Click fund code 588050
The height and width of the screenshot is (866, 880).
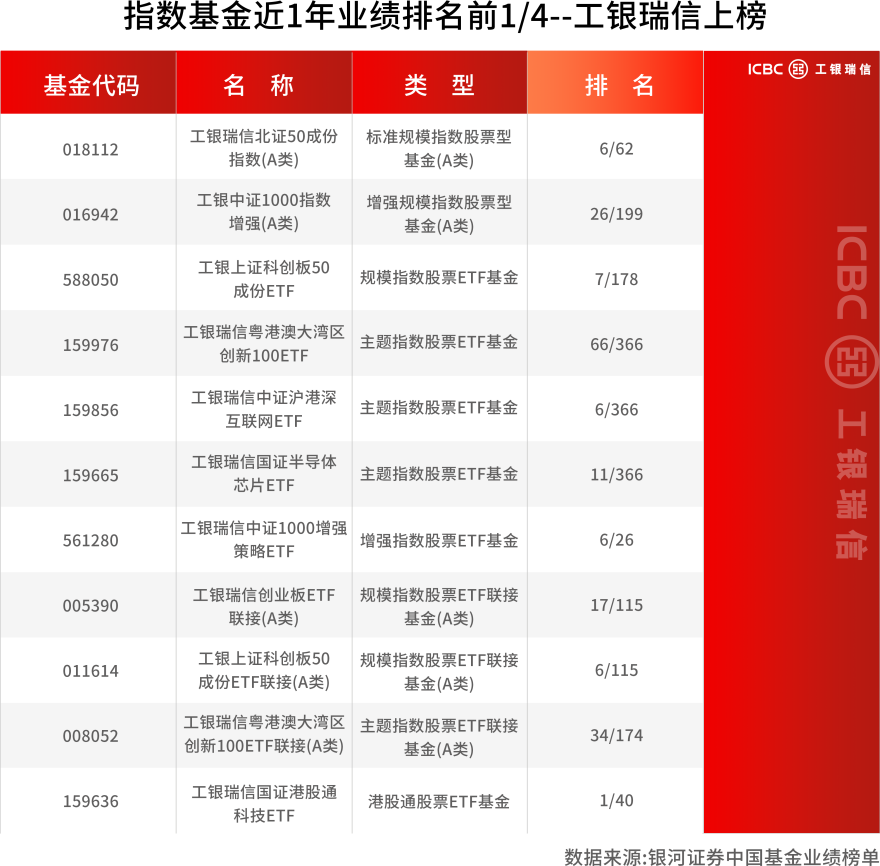pos(90,279)
